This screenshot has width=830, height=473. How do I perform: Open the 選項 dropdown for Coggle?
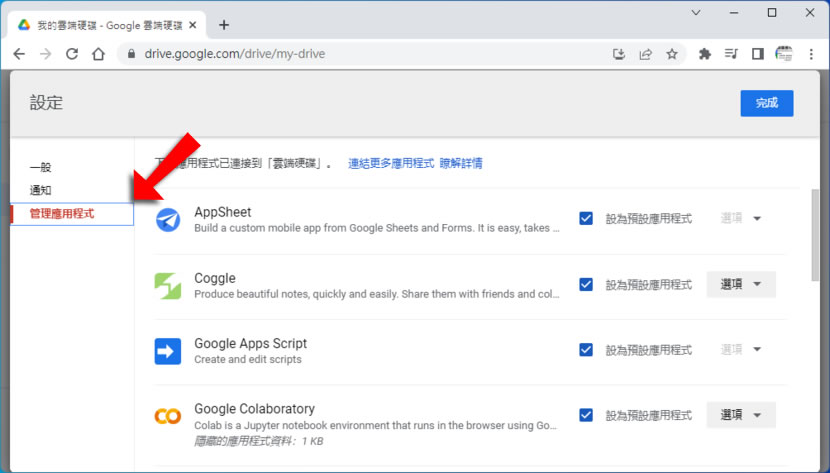pyautogui.click(x=741, y=284)
